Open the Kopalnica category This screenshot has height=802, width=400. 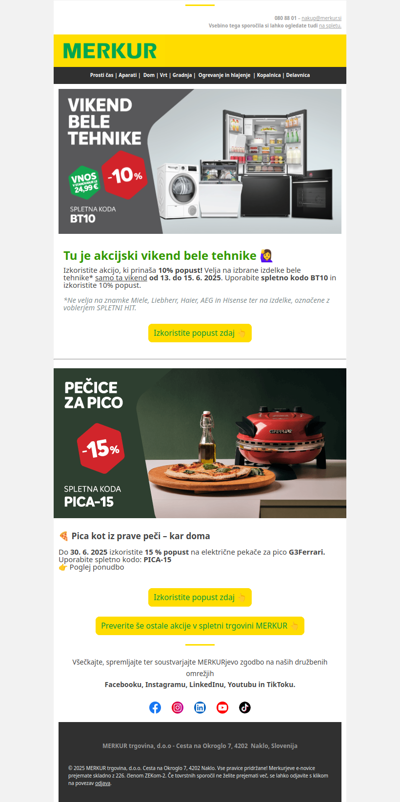click(269, 75)
